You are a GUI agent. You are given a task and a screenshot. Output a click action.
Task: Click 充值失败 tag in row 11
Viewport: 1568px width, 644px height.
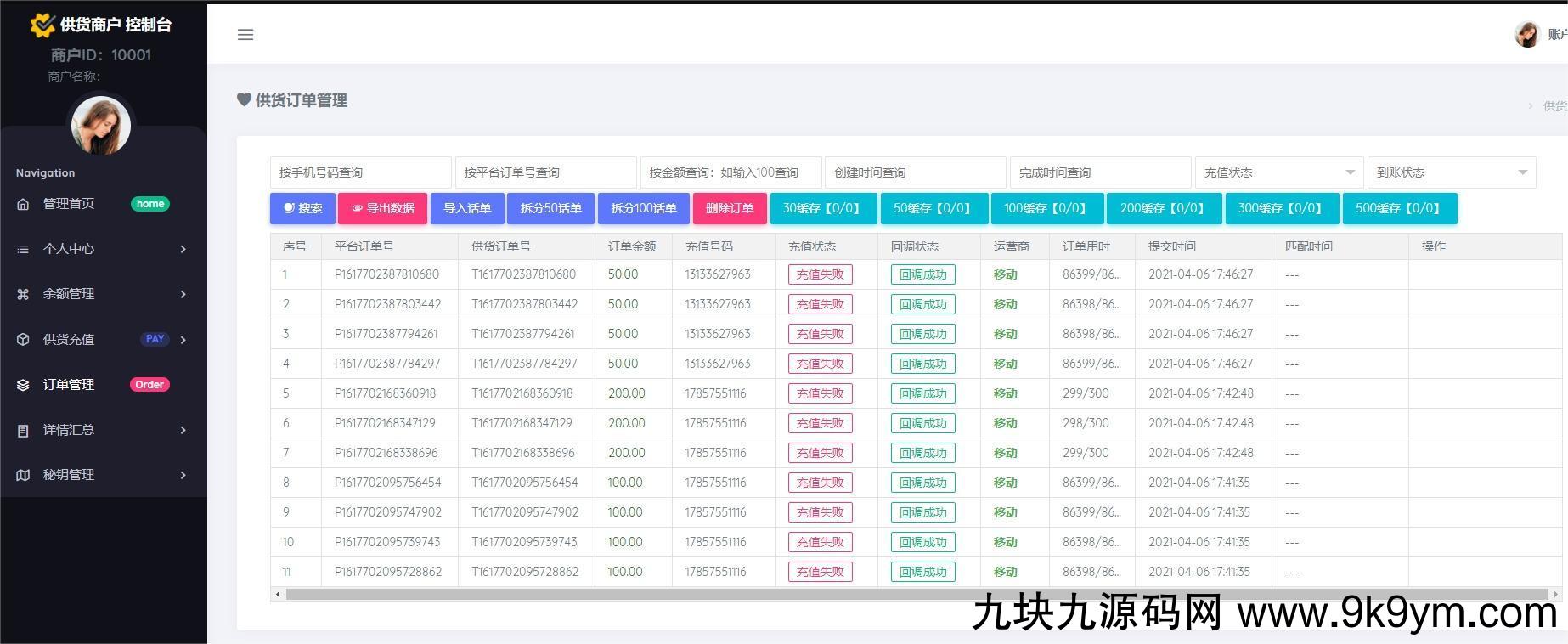(820, 572)
